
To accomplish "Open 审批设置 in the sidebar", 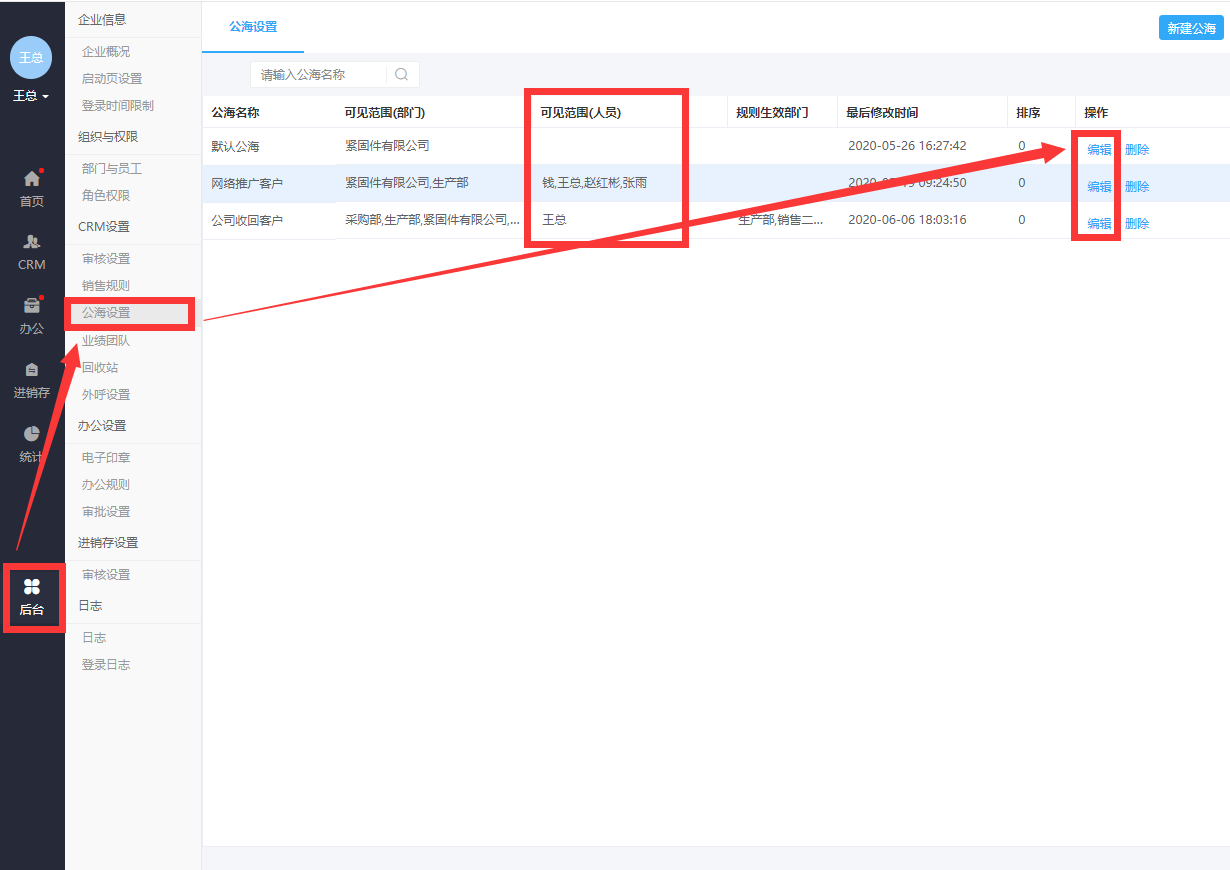I will click(106, 511).
